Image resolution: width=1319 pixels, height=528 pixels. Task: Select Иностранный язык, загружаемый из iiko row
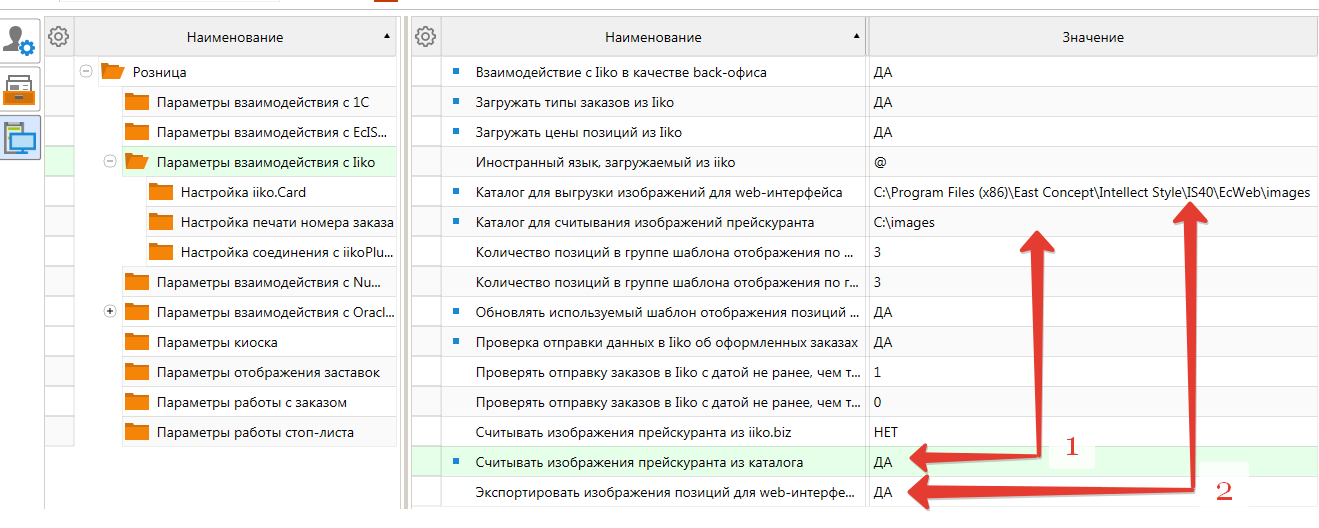[864, 162]
